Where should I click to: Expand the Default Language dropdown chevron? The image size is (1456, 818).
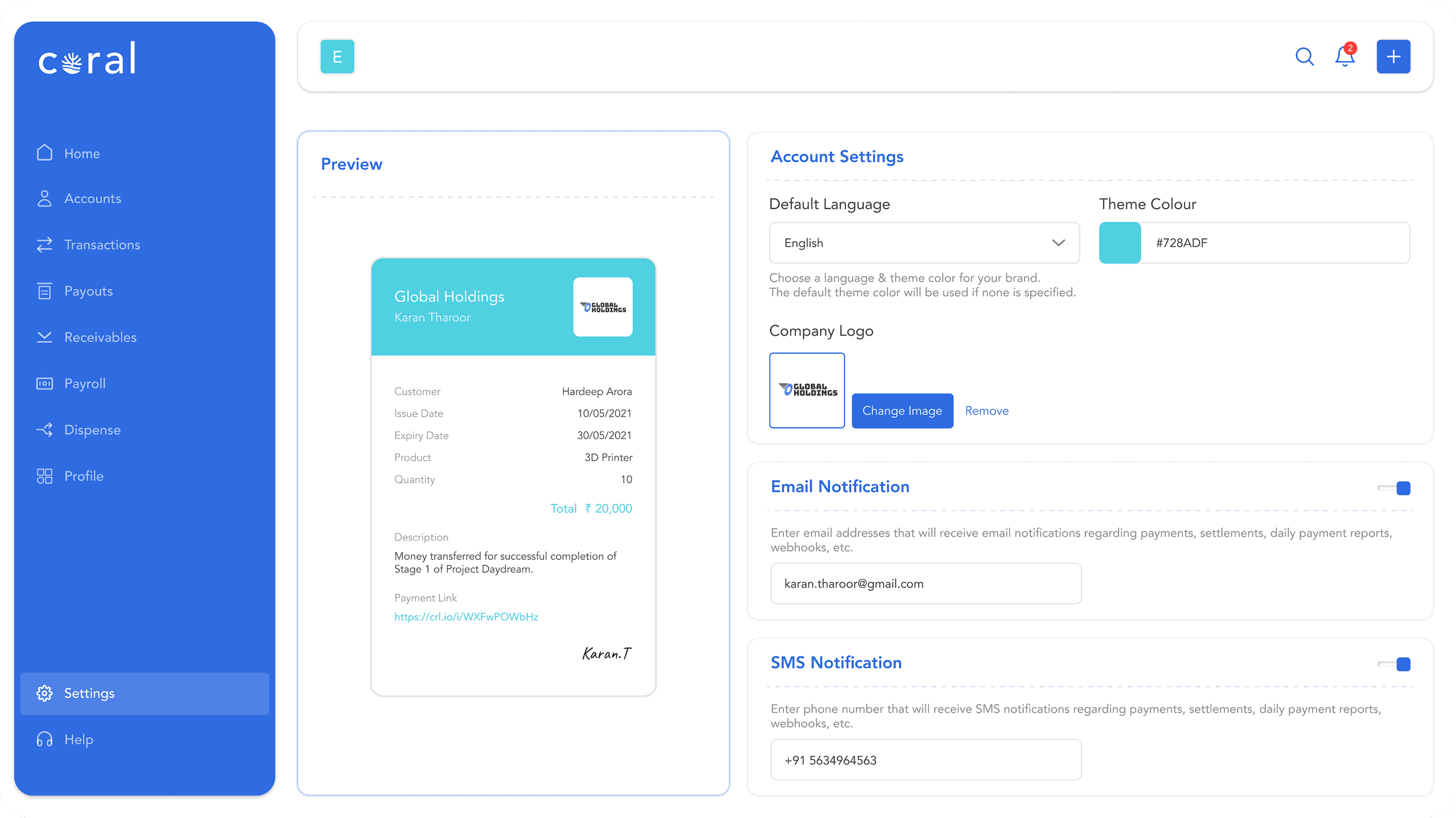click(1058, 243)
